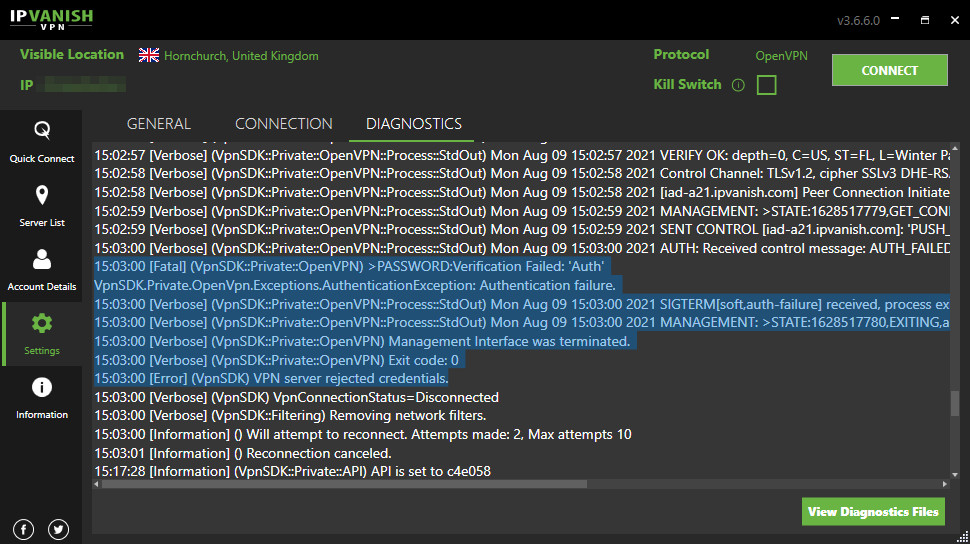Click the window resize grip corner
The height and width of the screenshot is (544, 970).
963,537
